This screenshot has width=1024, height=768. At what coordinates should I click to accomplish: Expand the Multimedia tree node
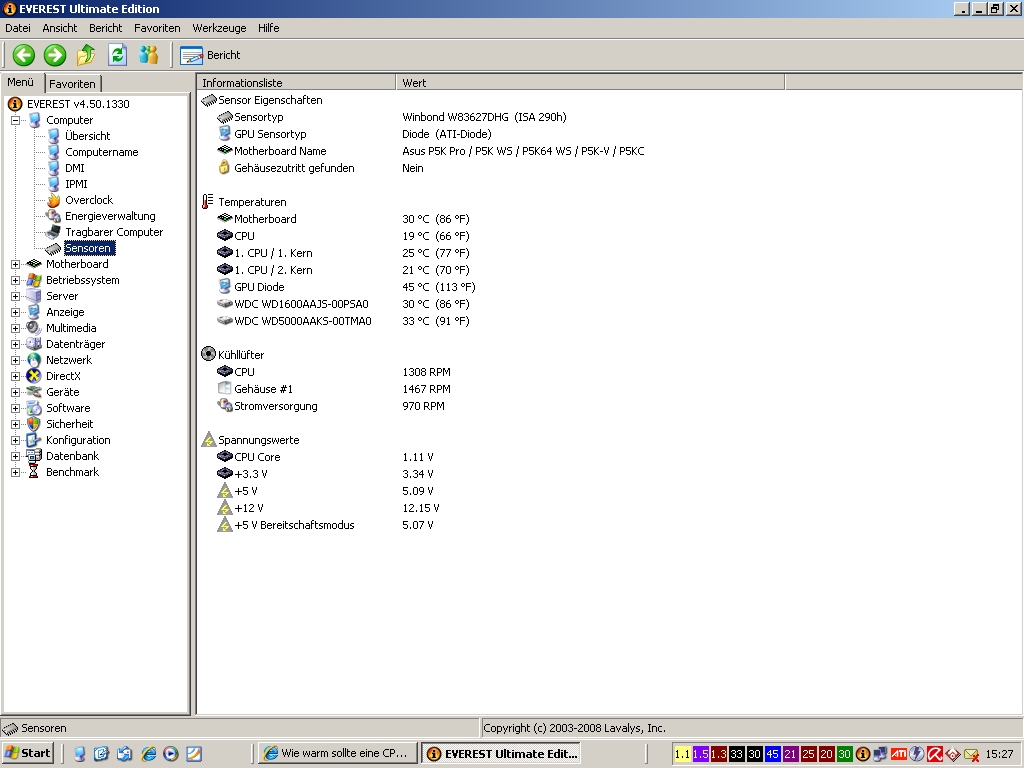(15, 328)
